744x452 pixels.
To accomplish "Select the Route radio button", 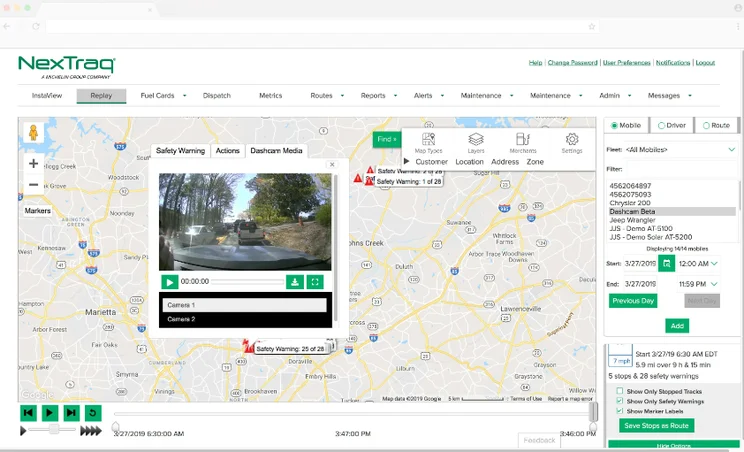I will coord(706,126).
